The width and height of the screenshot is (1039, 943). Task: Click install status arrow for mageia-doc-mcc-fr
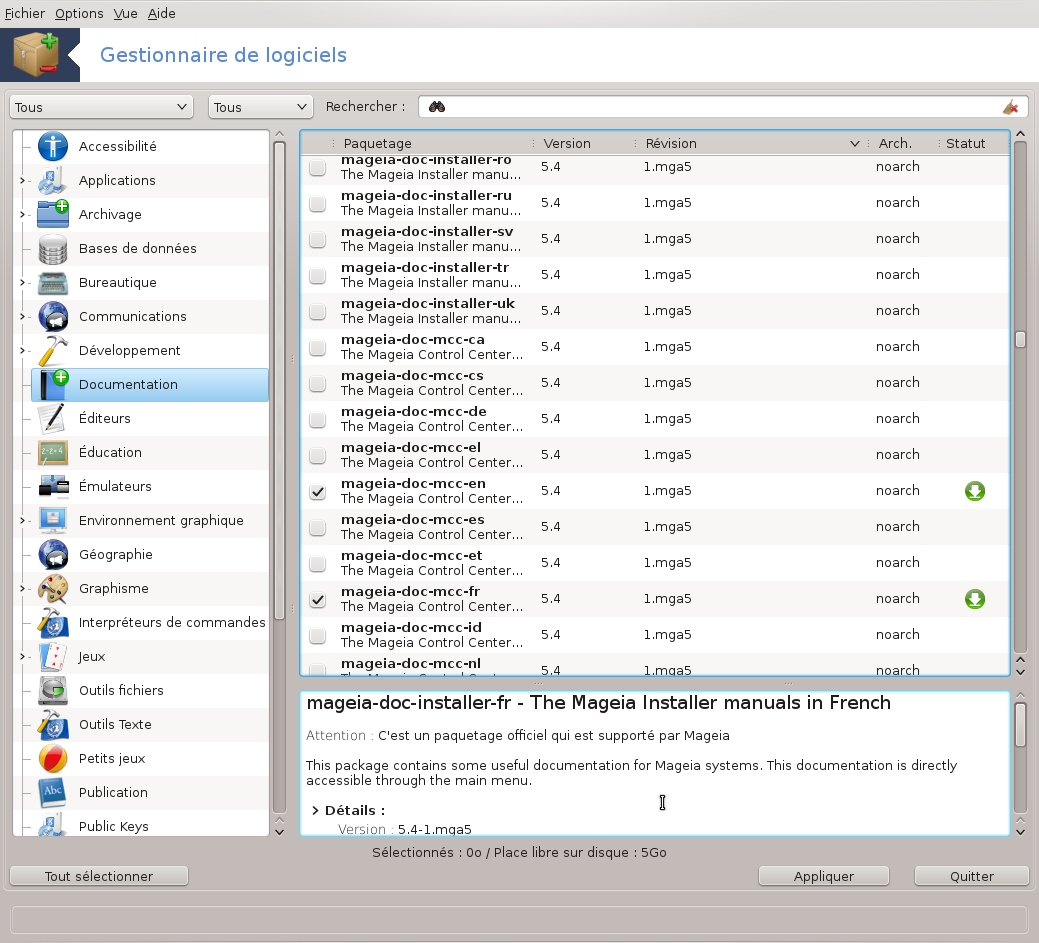[975, 599]
